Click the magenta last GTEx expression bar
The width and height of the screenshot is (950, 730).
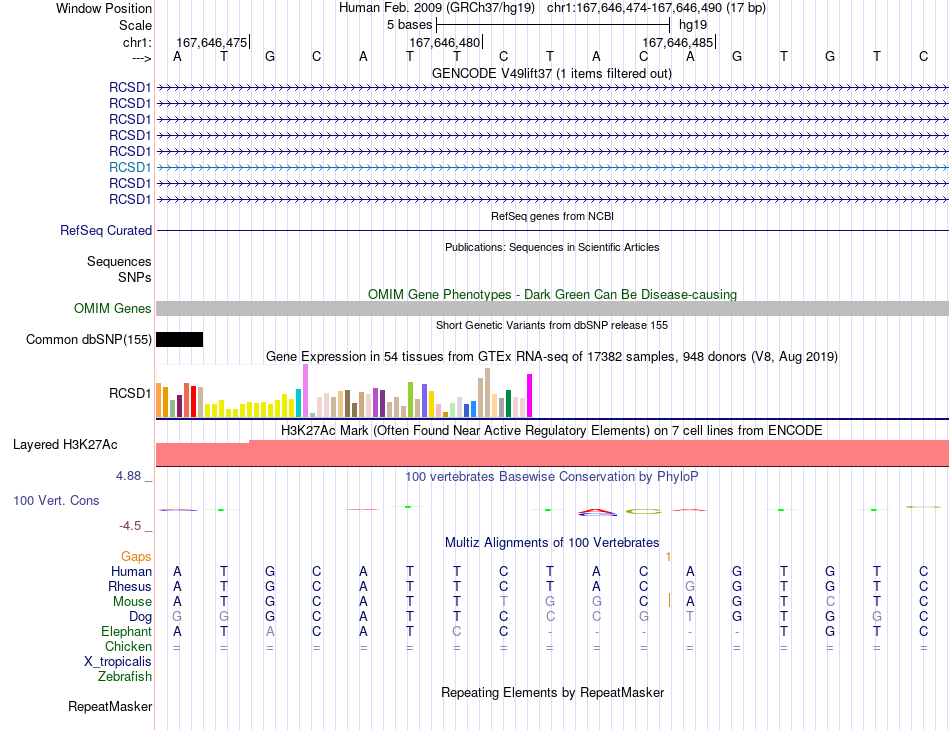point(530,396)
